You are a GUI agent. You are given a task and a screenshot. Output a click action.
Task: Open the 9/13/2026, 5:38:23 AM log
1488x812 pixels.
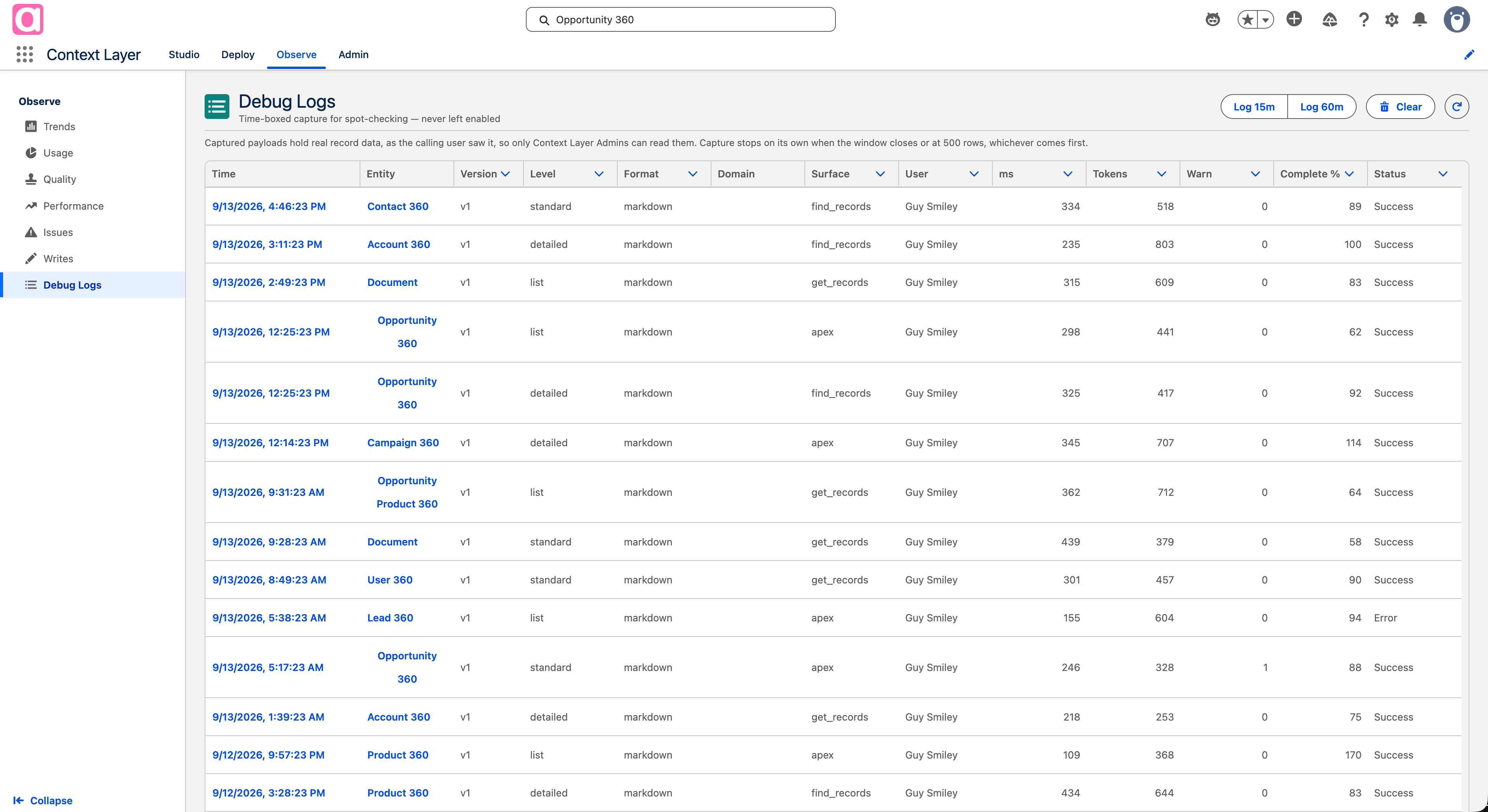(x=269, y=618)
